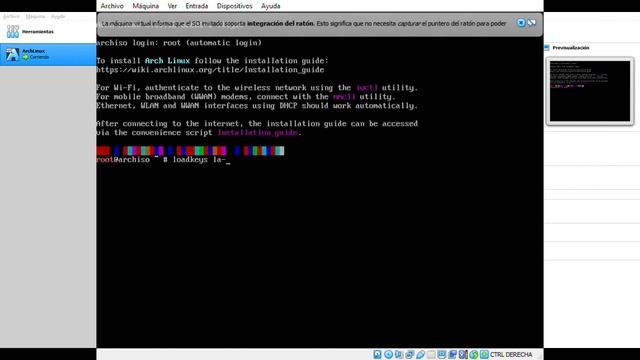640x360 pixels.
Task: Click the green Corriendo running status icon
Action: pos(25,57)
